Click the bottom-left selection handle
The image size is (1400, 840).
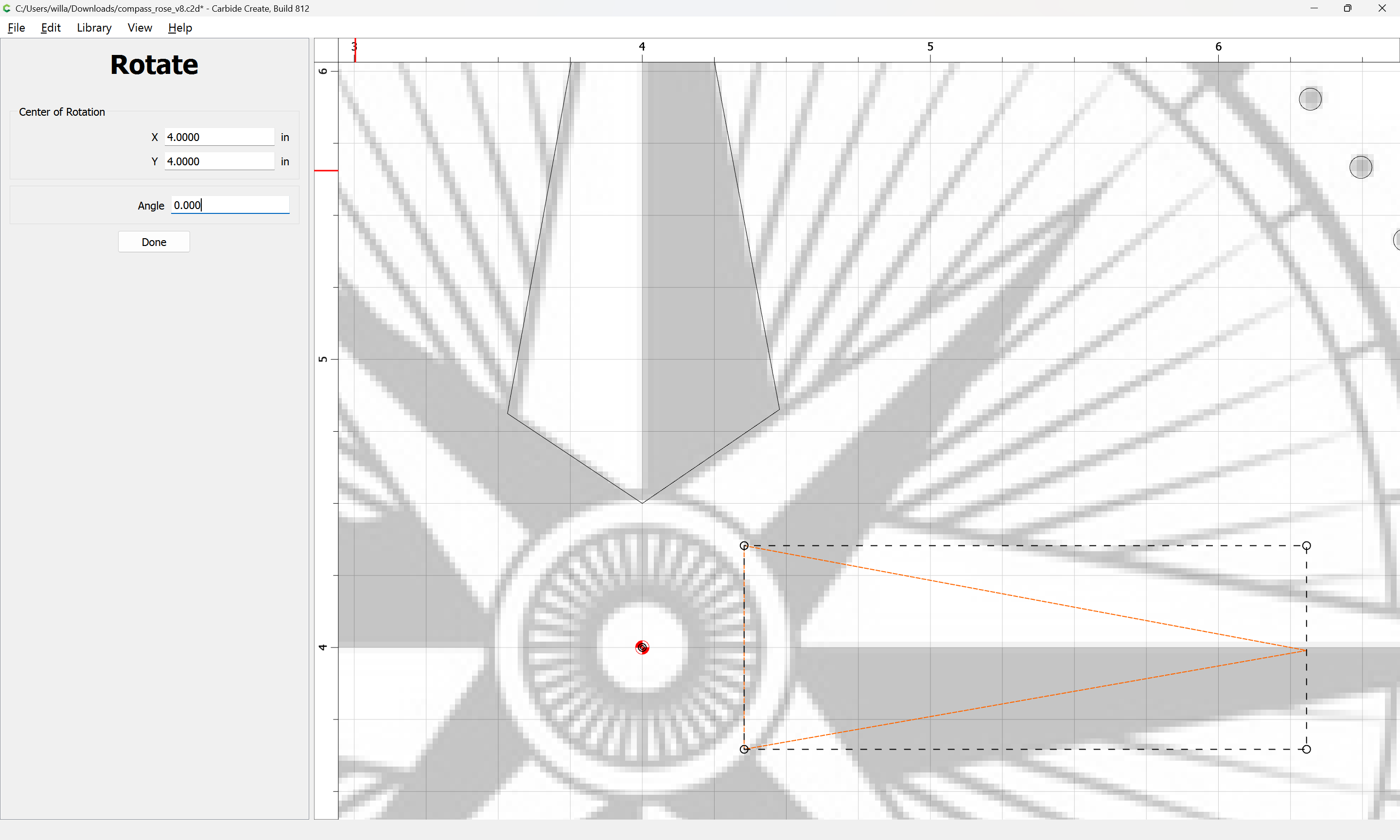tap(744, 749)
